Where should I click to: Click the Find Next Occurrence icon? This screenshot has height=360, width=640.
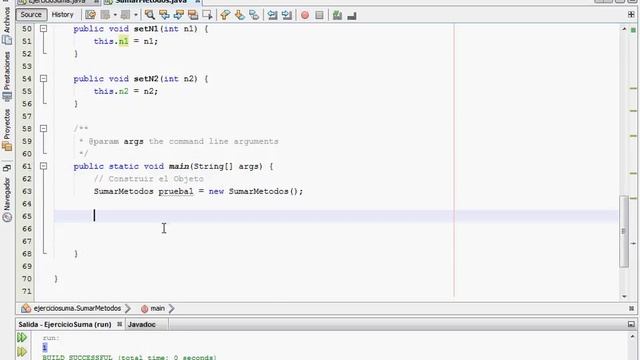point(178,15)
